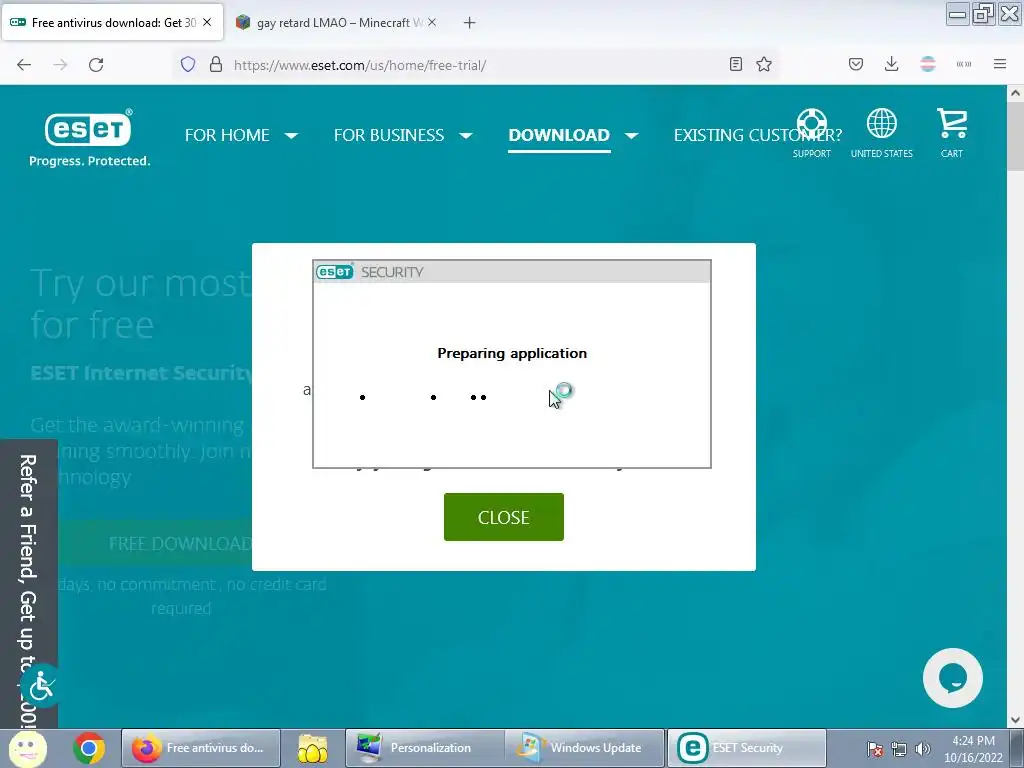1024x768 pixels.
Task: Click the page vertical scrollbar thumb
Action: pyautogui.click(x=1015, y=137)
